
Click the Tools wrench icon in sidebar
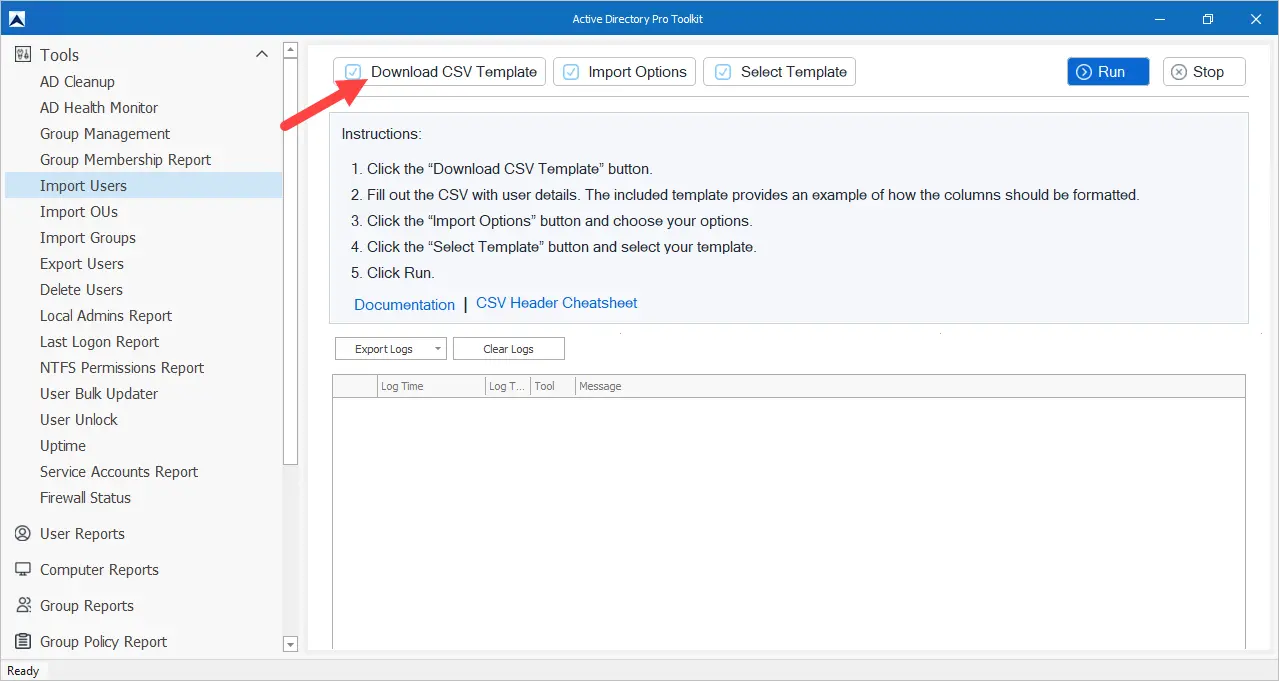[x=23, y=54]
